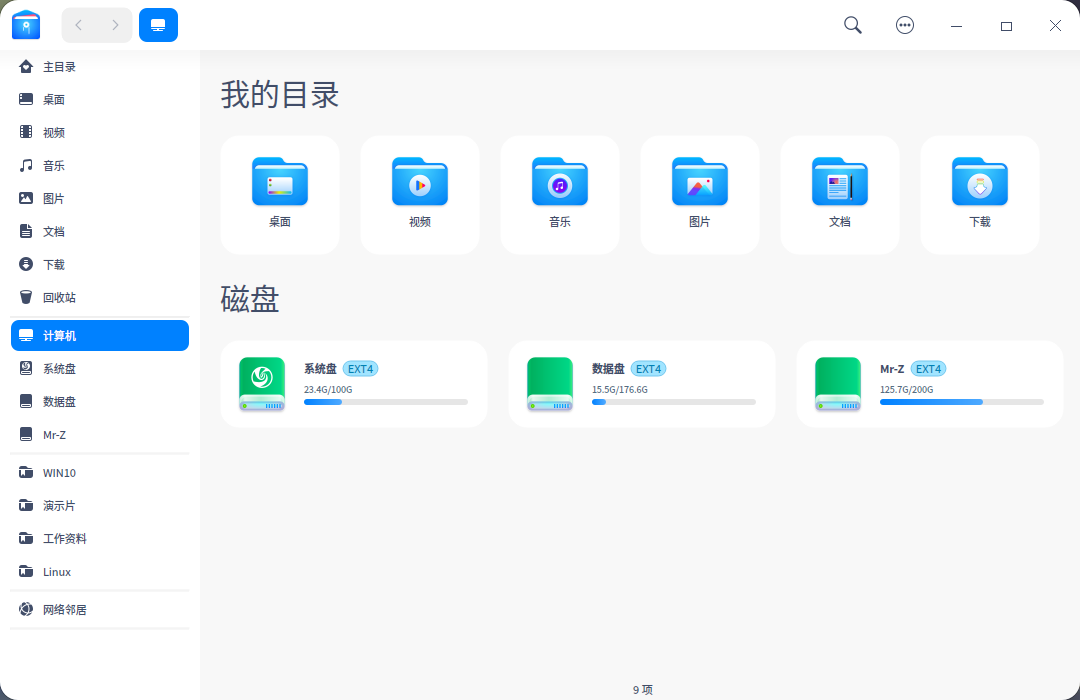Screen dimensions: 1080x700
Task: Go back with the left arrow
Action: tap(79, 25)
